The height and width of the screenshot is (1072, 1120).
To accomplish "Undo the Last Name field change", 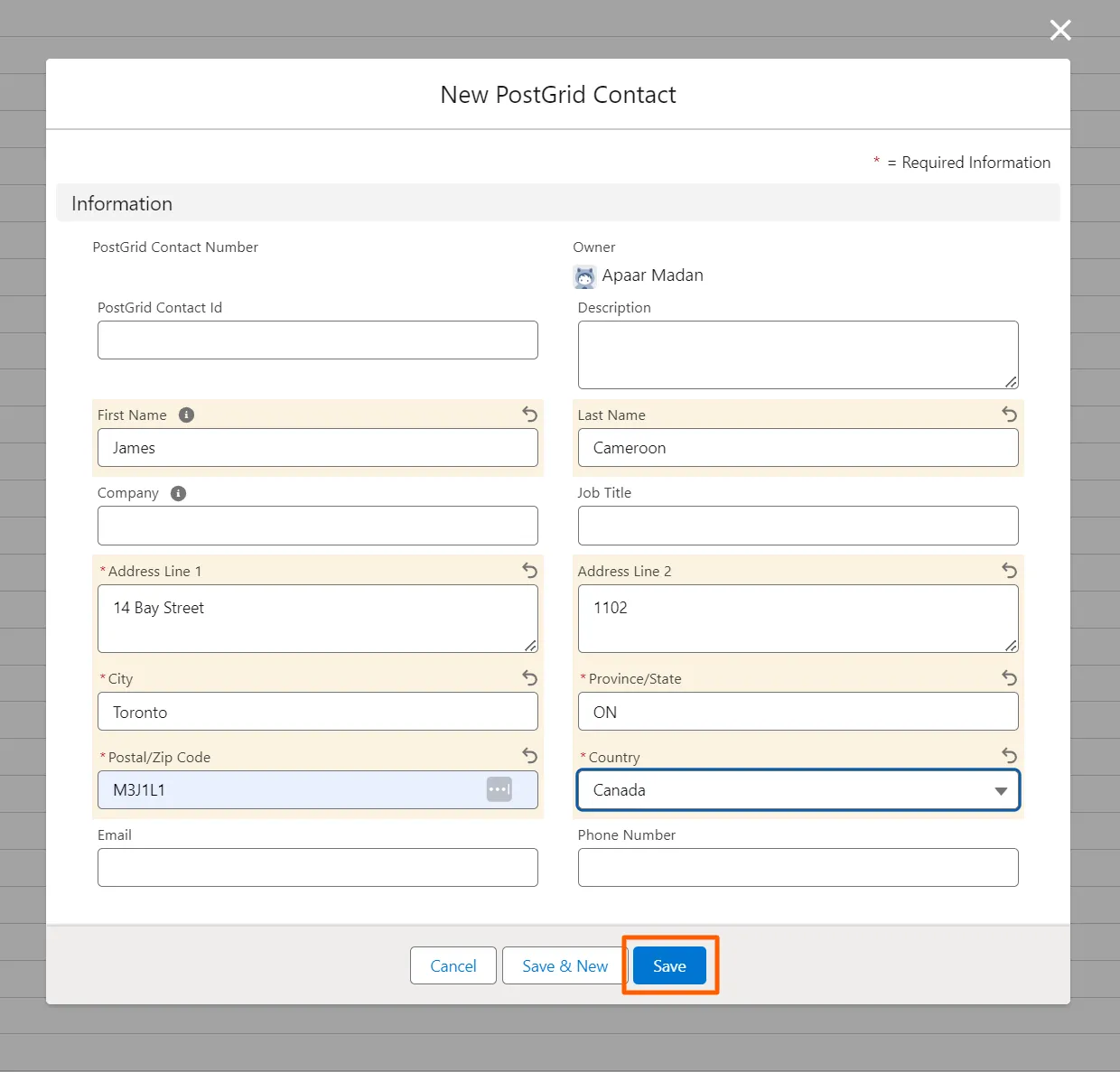I will tap(1009, 415).
